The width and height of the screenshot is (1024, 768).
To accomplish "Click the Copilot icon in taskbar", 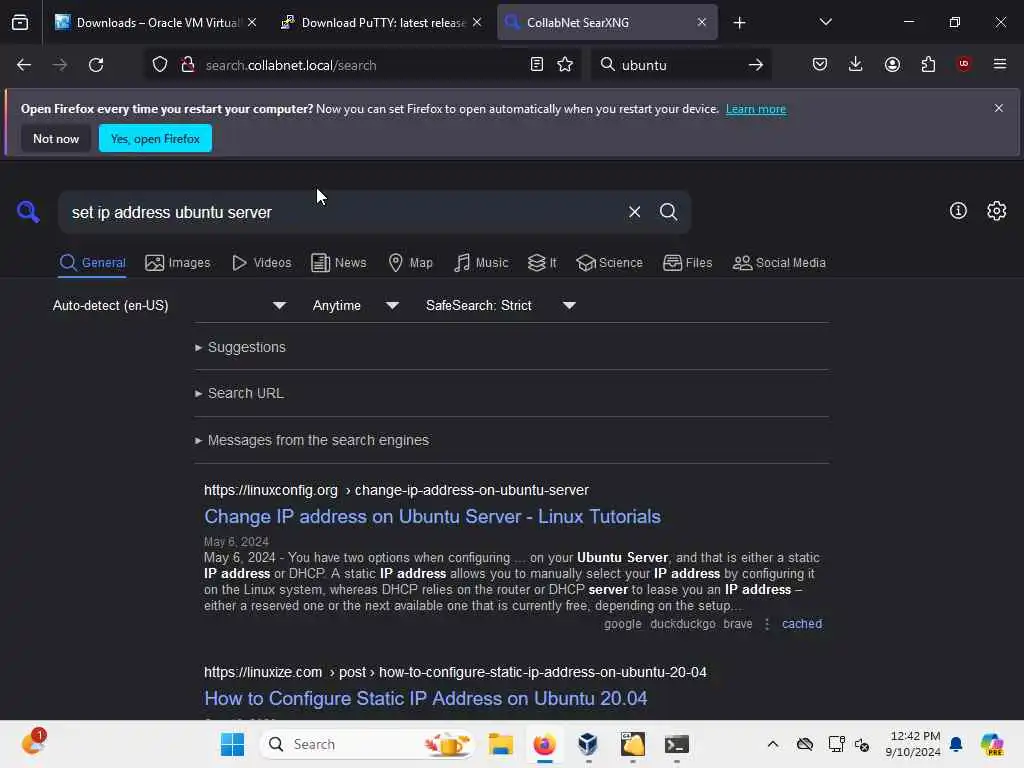I will pos(992,744).
